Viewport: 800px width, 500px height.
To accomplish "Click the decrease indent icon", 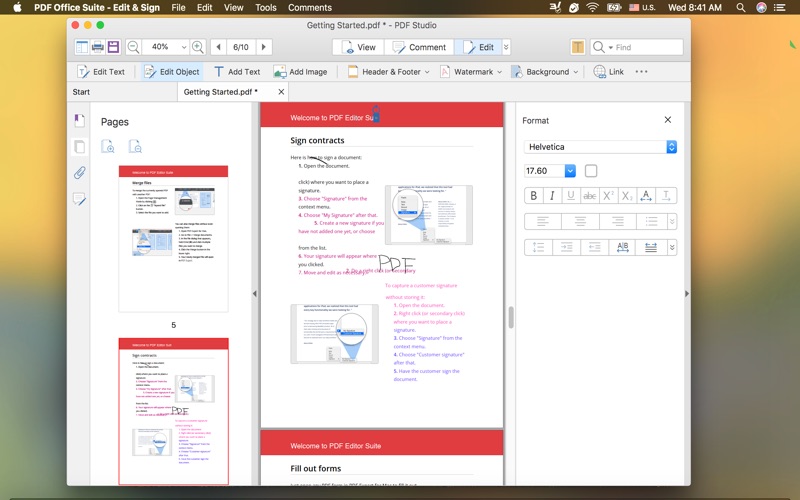I will tap(594, 247).
